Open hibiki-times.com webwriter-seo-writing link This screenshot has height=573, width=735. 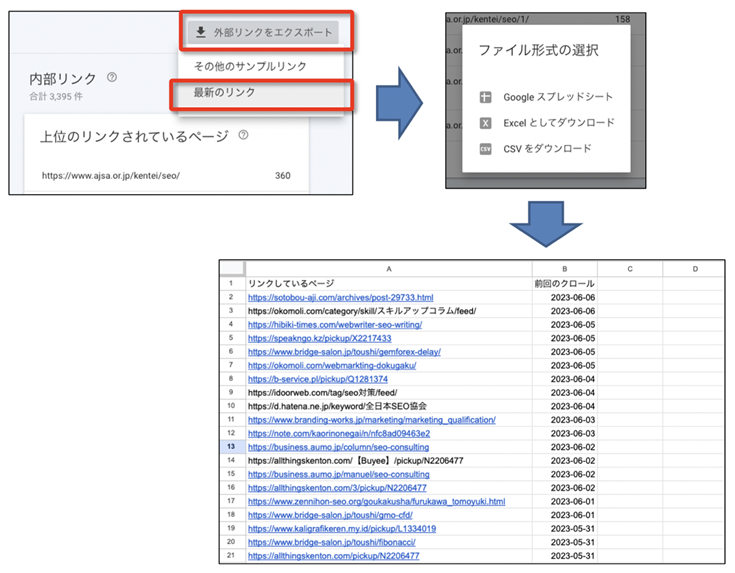[335, 324]
